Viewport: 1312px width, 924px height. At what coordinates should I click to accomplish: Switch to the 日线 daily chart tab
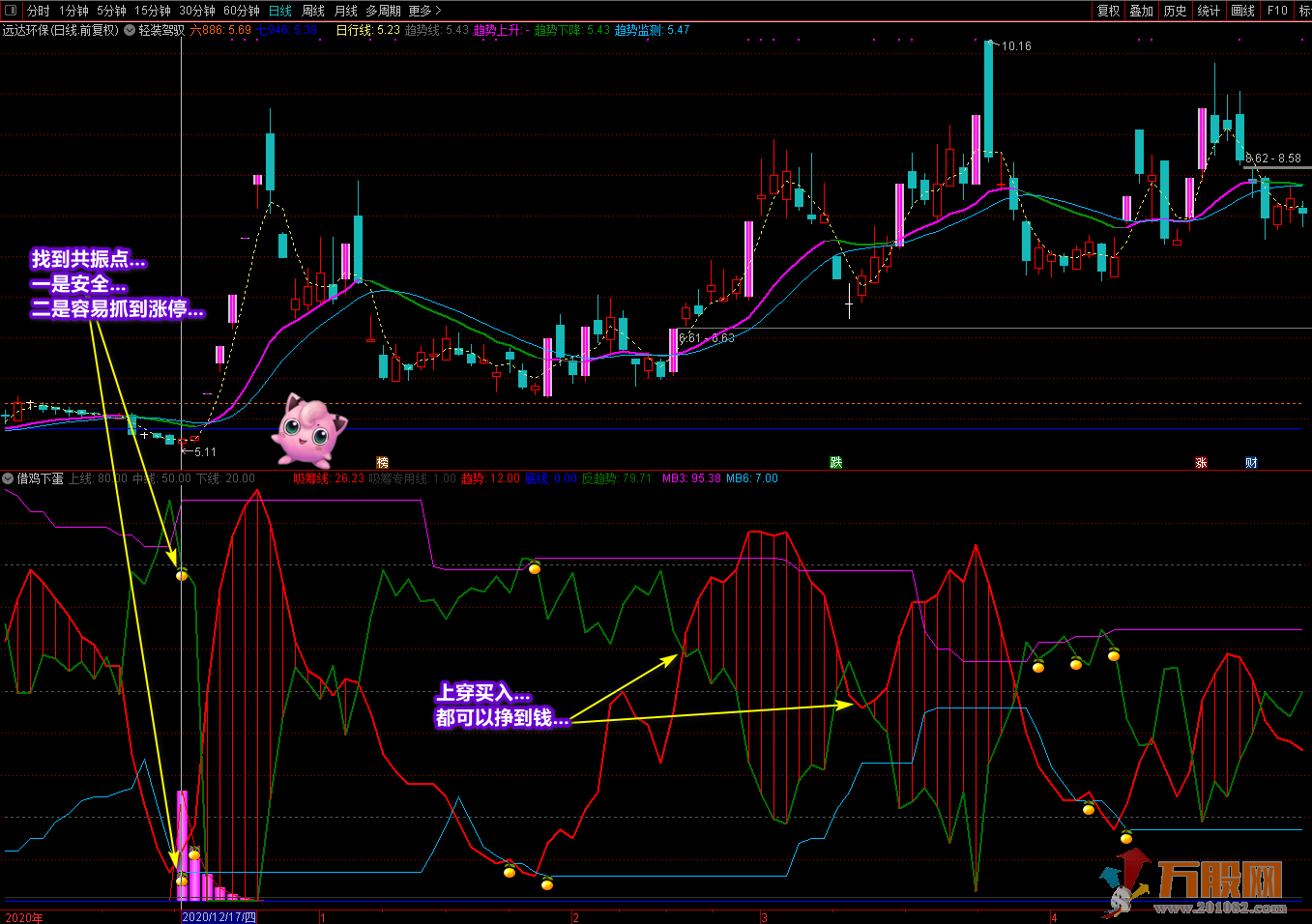pos(280,11)
